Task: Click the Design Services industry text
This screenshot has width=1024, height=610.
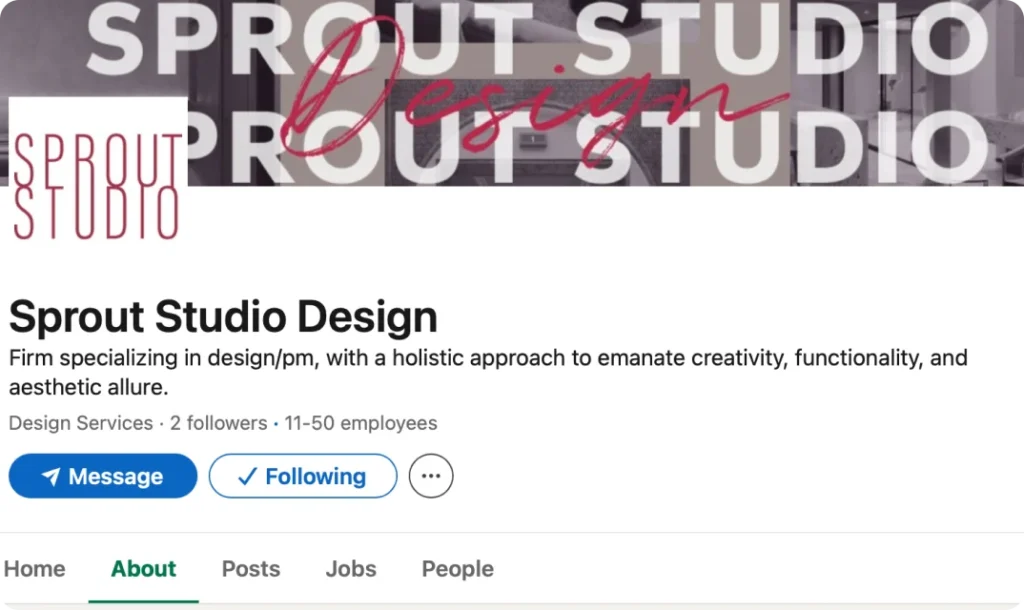Action: pyautogui.click(x=81, y=423)
